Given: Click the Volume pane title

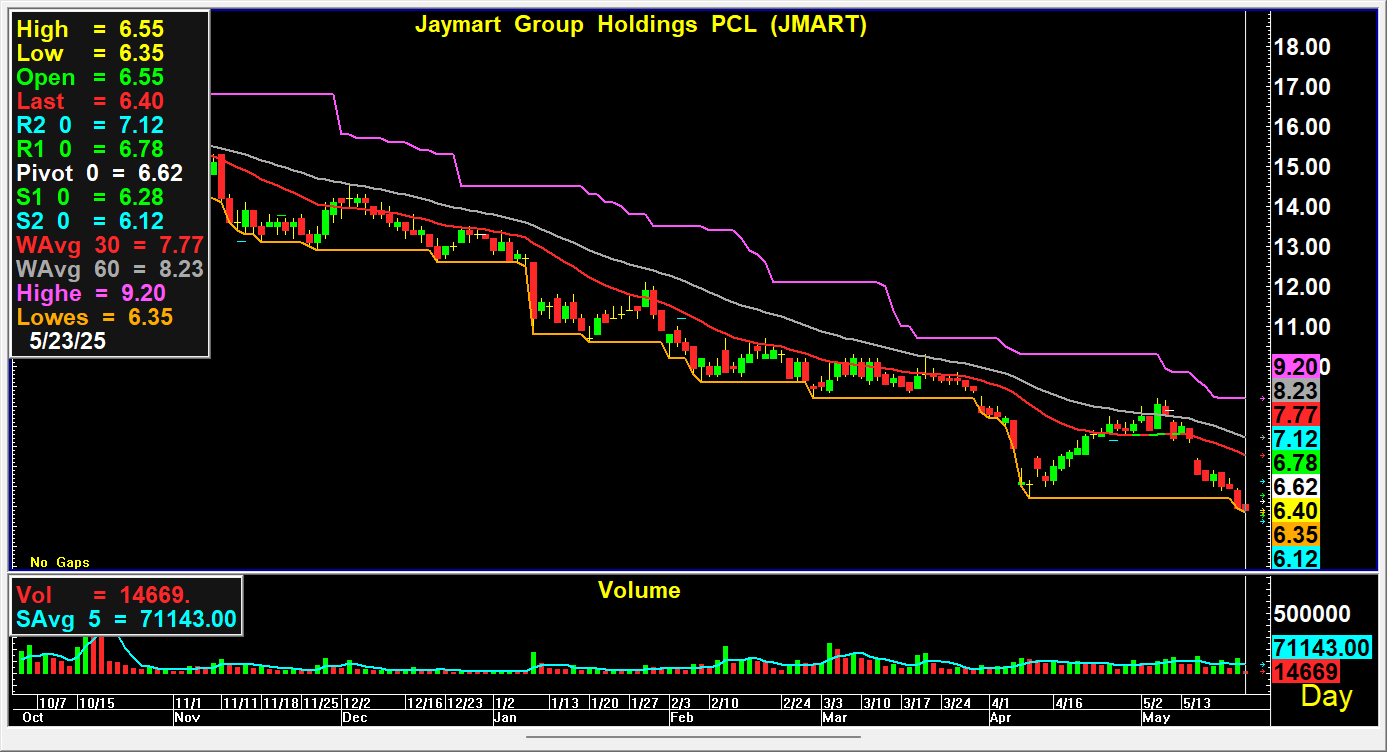Looking at the screenshot, I should [639, 590].
